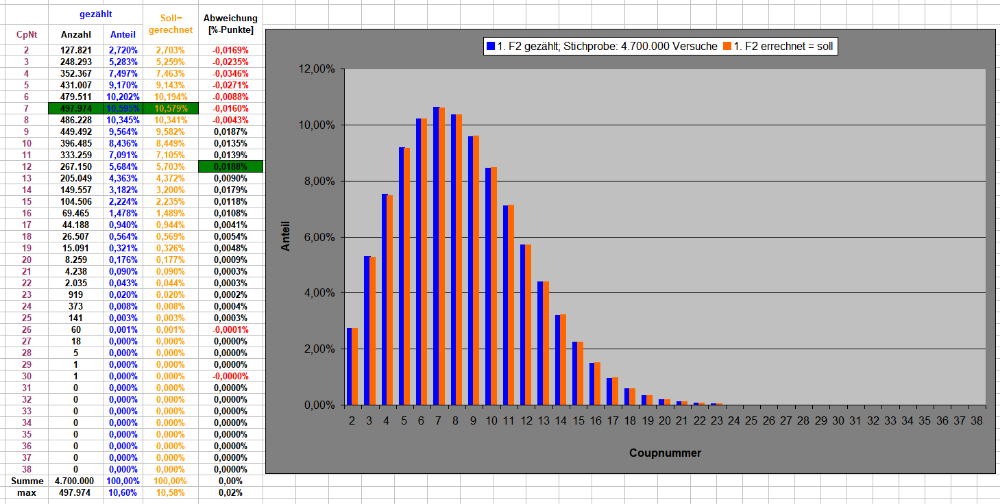Click the 'max' row label

coord(26,493)
